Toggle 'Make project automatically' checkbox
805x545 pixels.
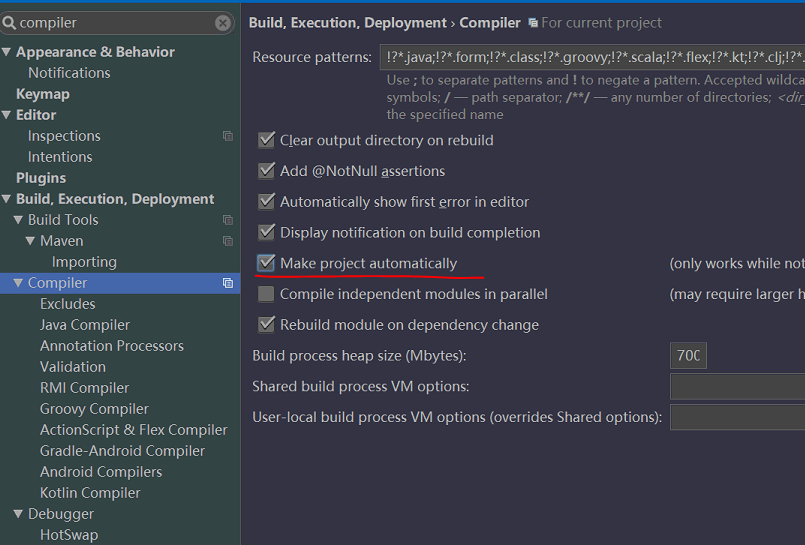pyautogui.click(x=266, y=263)
